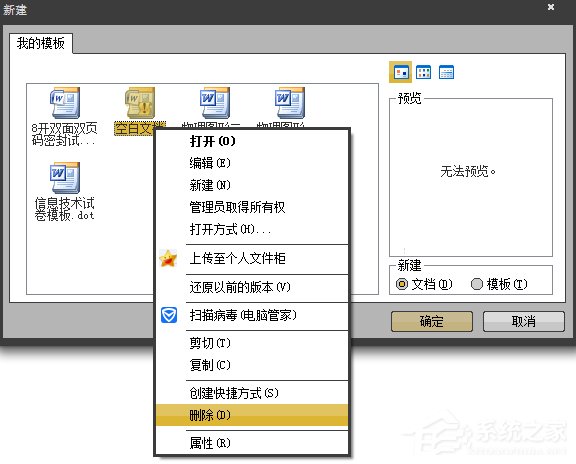
Task: Switch to the details view icon
Action: point(446,72)
